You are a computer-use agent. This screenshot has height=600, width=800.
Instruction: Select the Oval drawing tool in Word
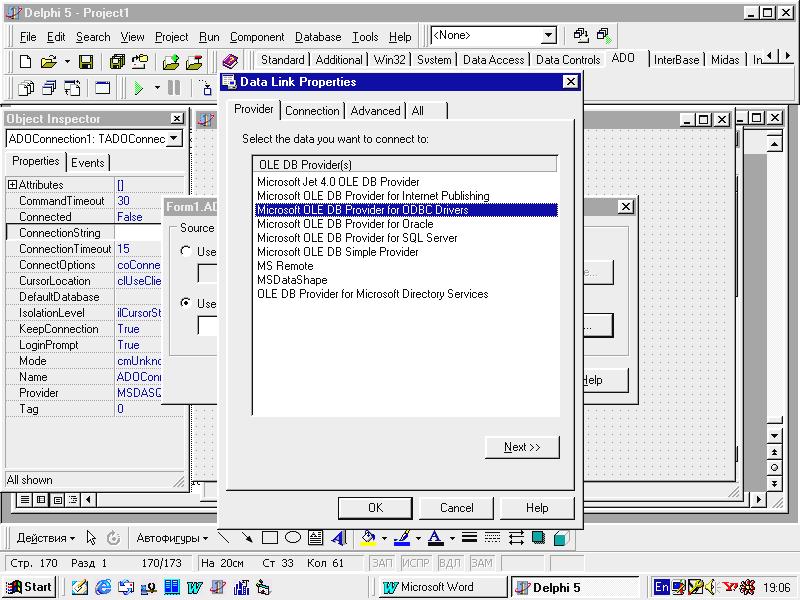coord(293,537)
